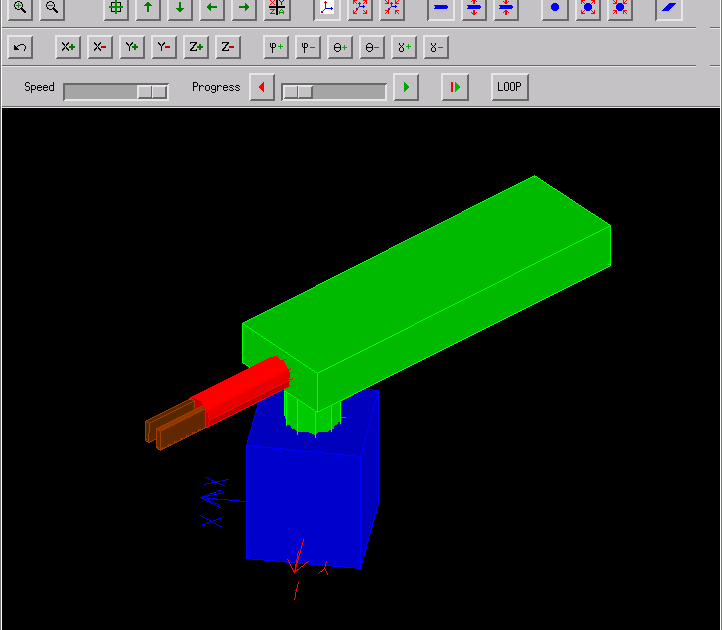Shrink point size icon

[620, 8]
